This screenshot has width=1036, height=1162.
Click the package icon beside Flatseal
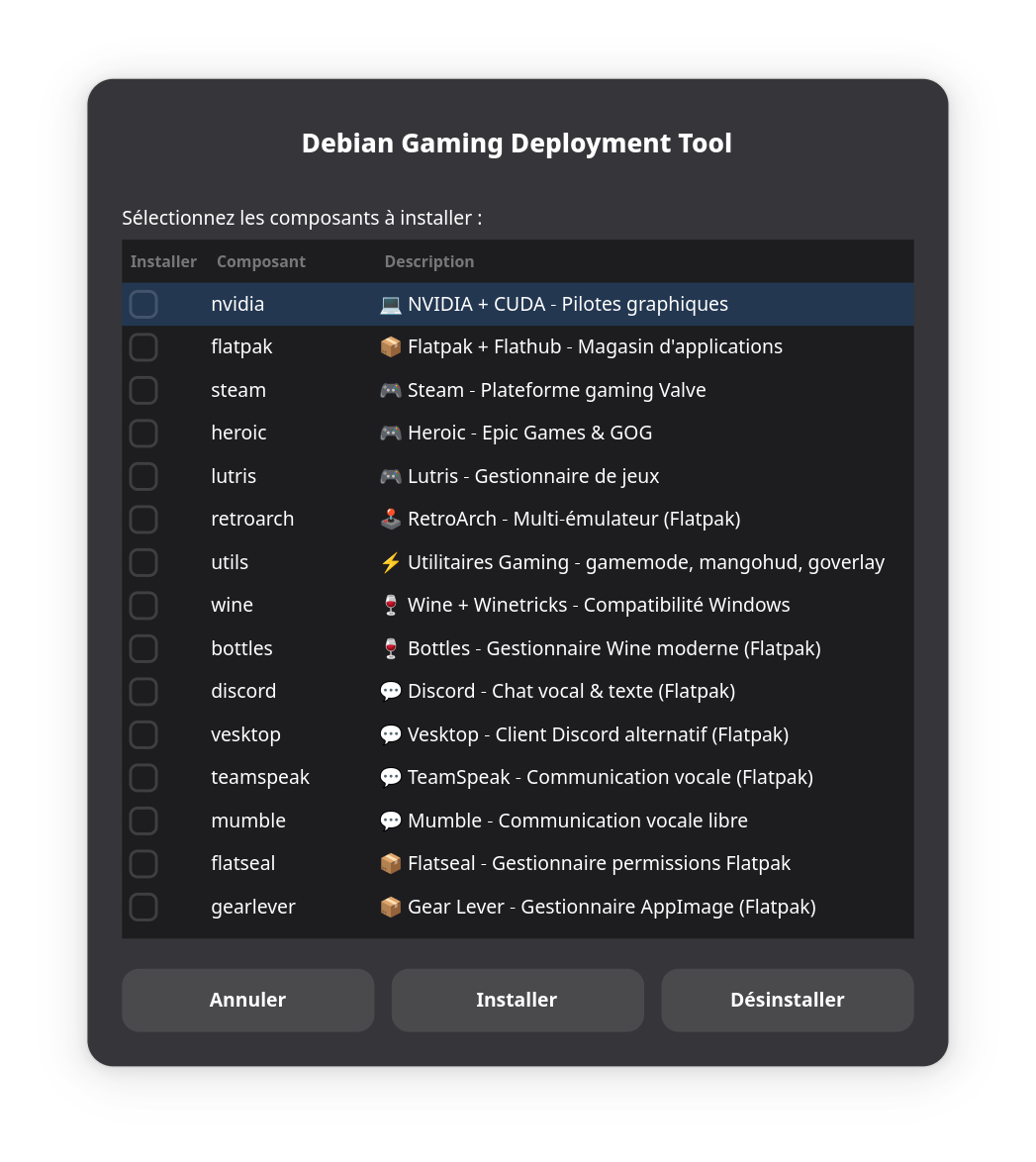(390, 863)
